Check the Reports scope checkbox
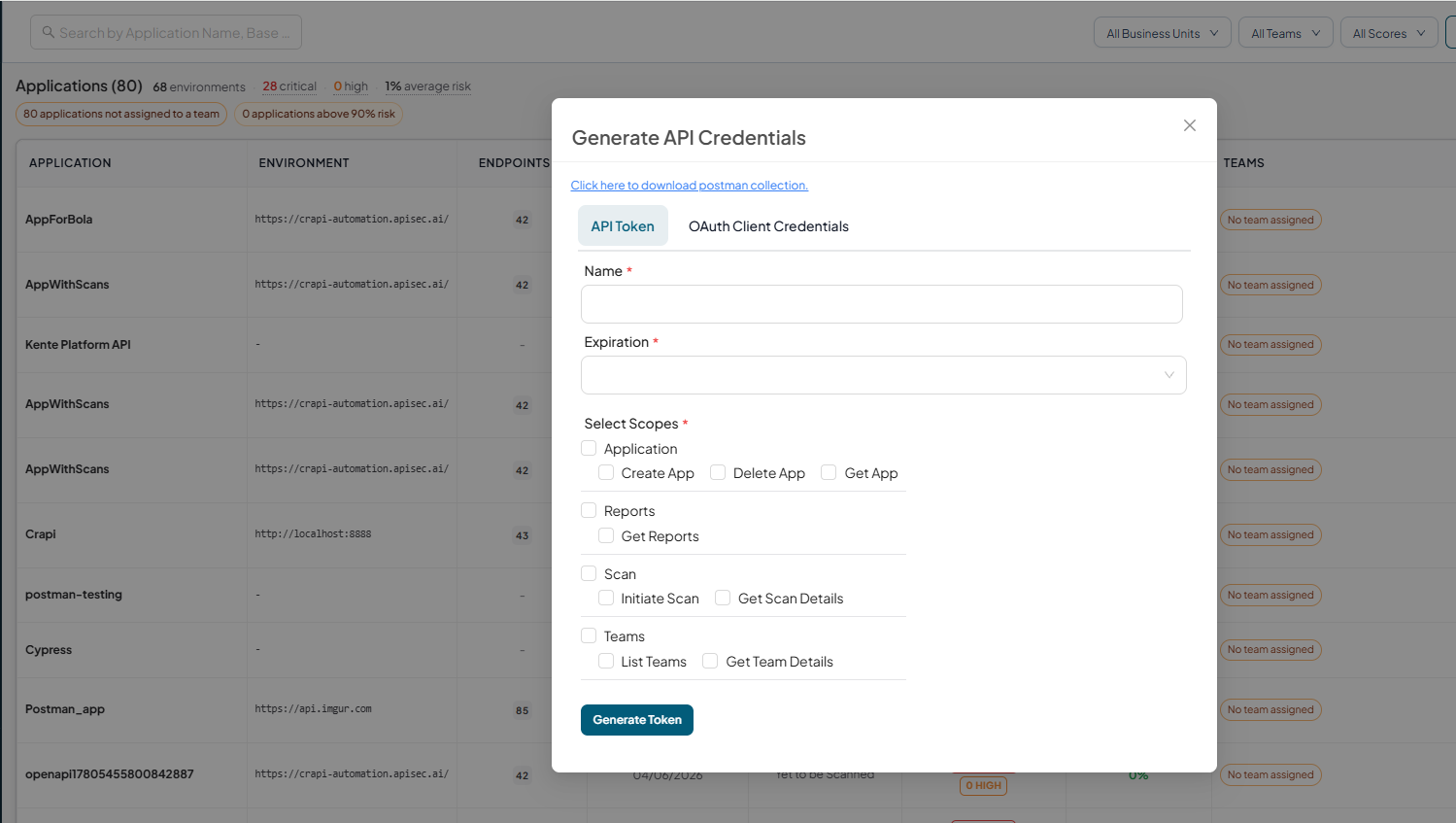Screen dimensions: 1456x823 [x=589, y=510]
